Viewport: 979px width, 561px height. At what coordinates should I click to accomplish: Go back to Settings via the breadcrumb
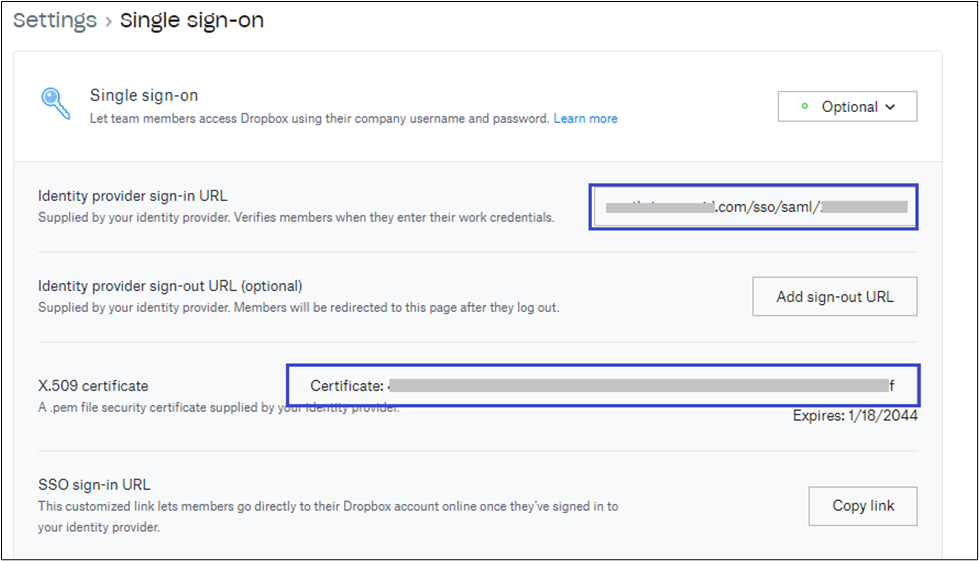pos(55,20)
